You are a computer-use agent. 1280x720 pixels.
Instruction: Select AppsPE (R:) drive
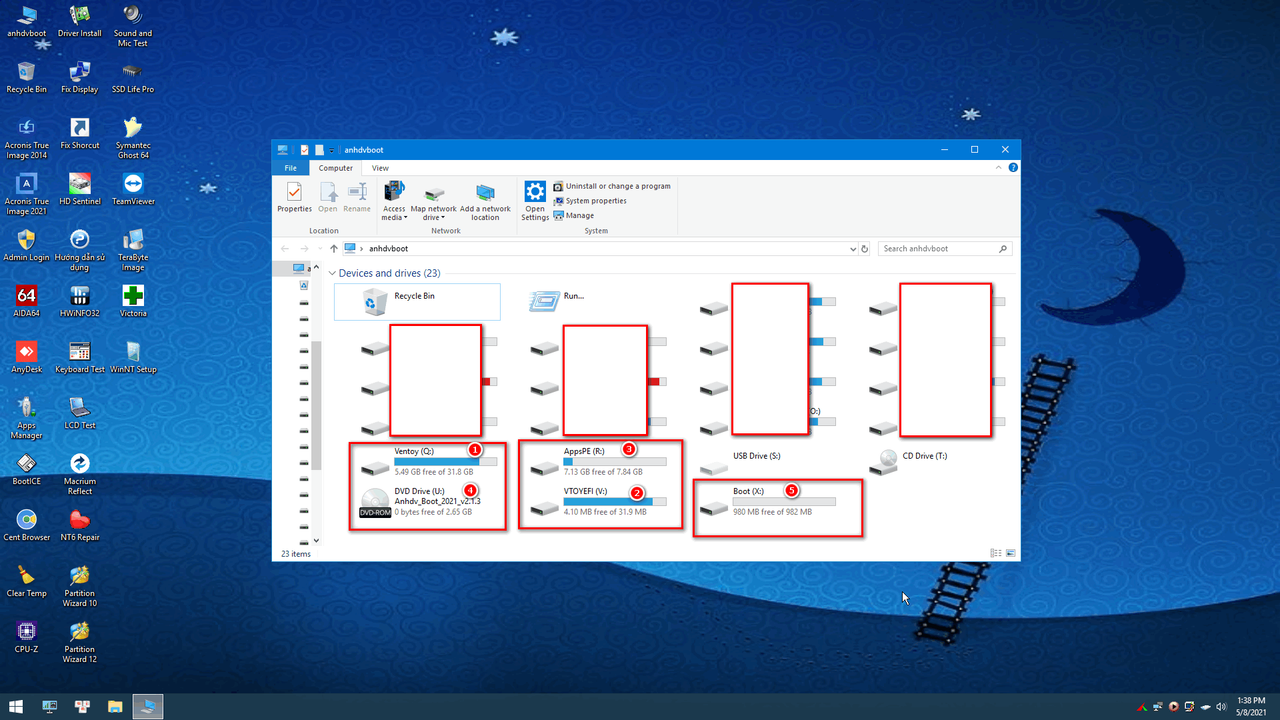[x=598, y=461]
